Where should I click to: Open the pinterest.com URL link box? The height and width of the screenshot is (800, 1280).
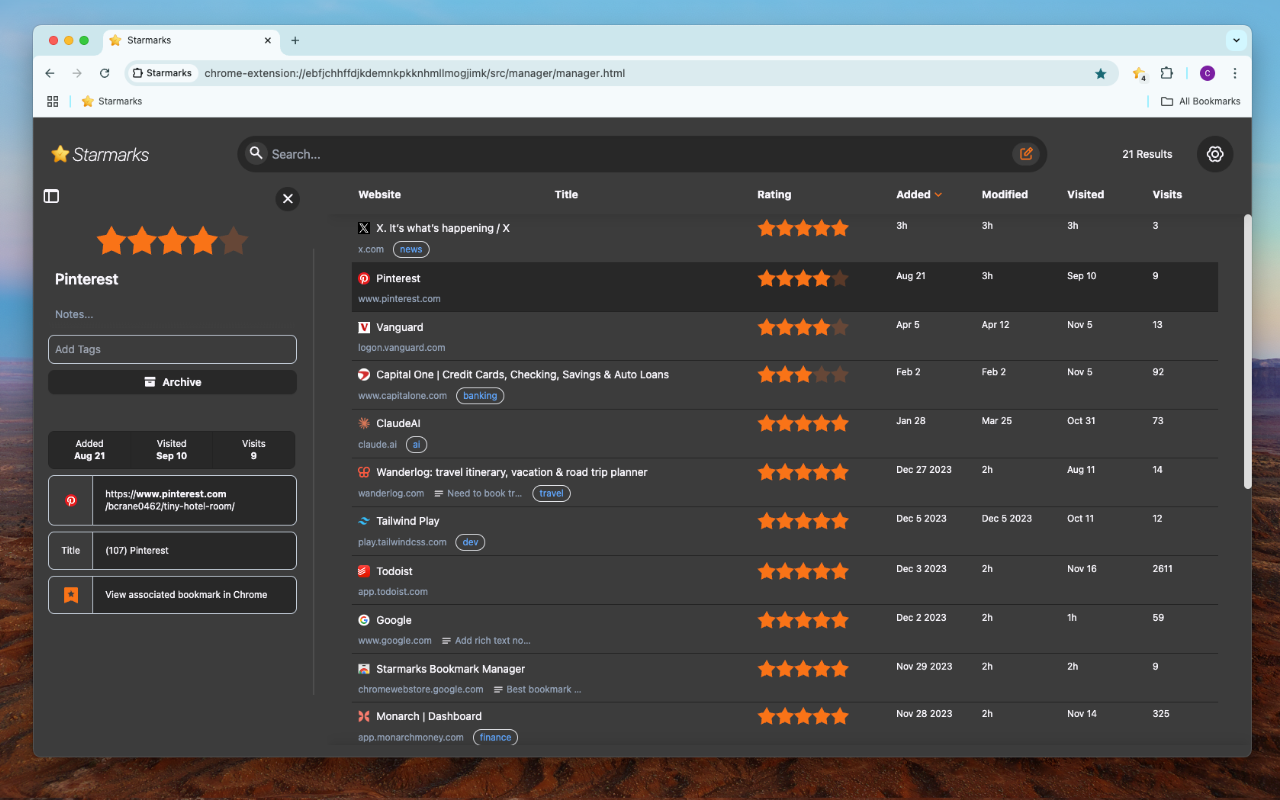point(172,500)
